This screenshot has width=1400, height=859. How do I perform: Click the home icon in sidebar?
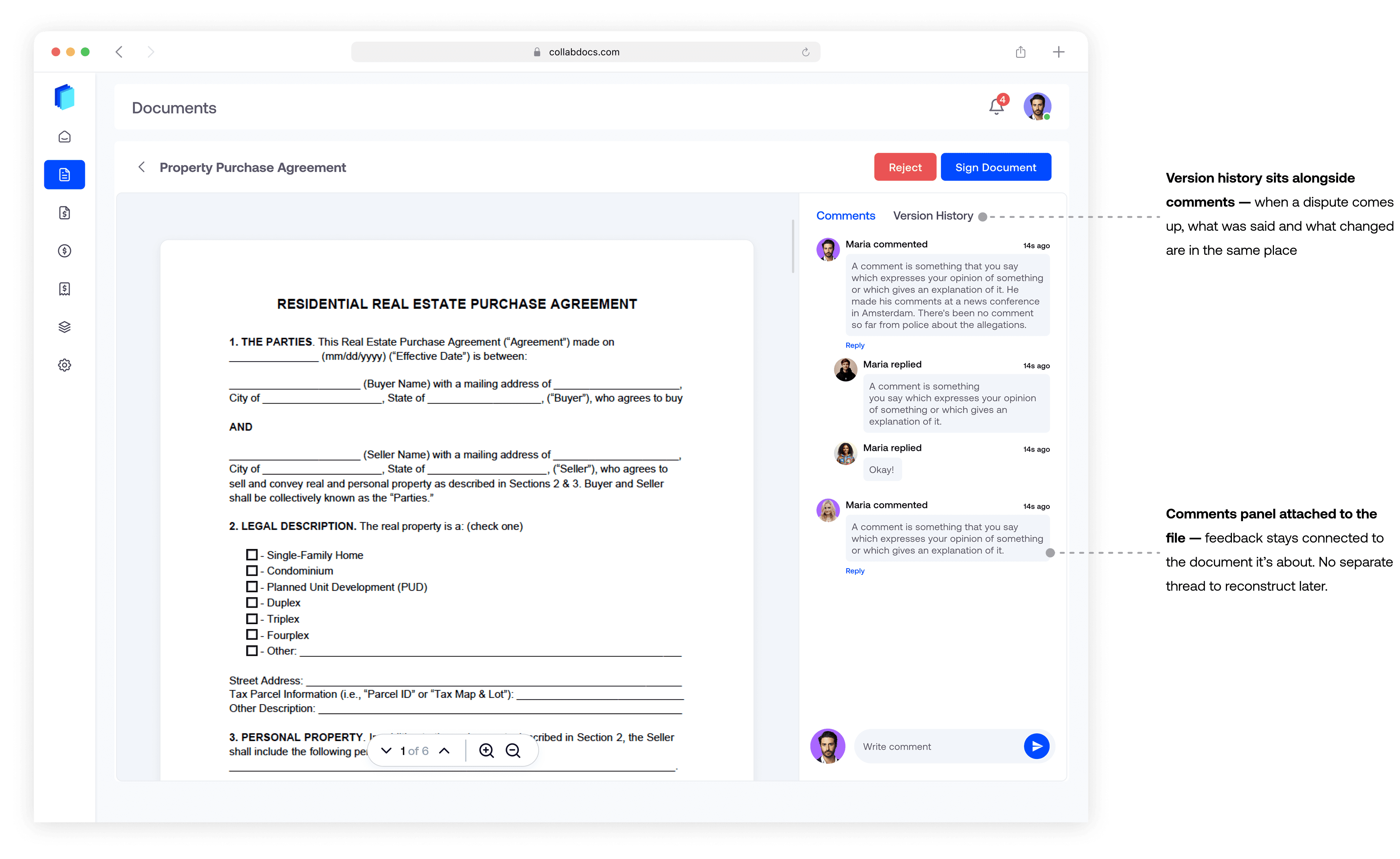click(65, 136)
